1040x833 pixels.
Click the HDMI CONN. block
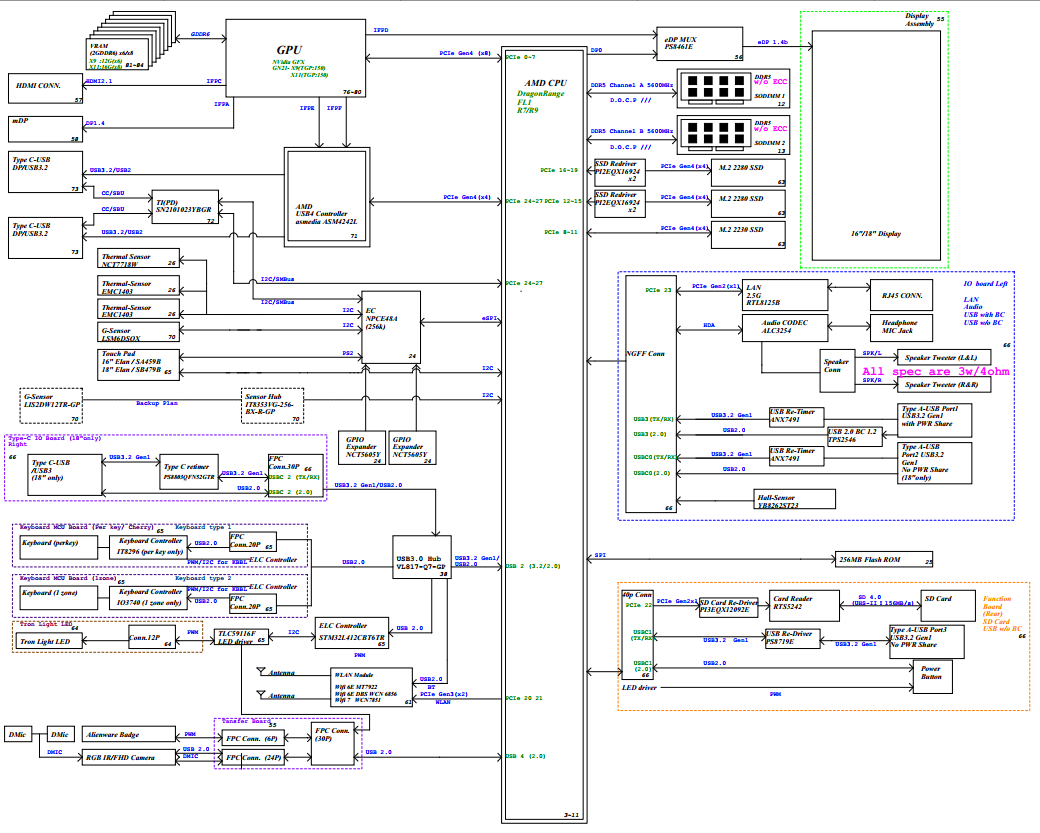pos(45,89)
